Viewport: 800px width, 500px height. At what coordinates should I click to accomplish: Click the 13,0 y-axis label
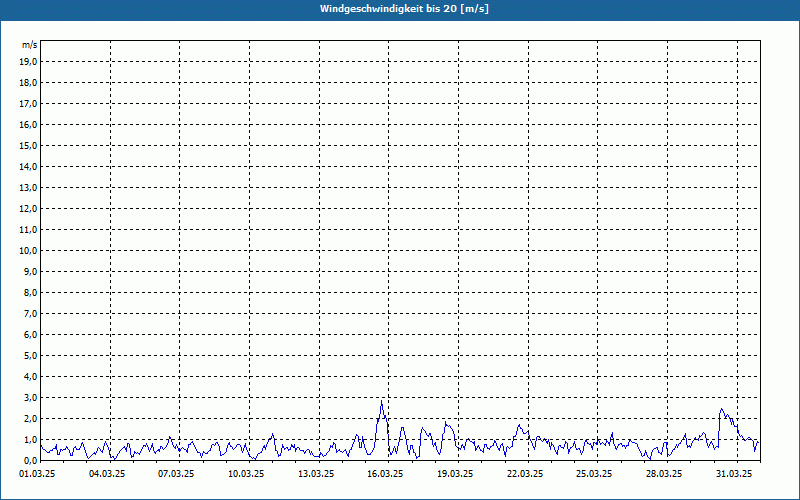[28, 188]
